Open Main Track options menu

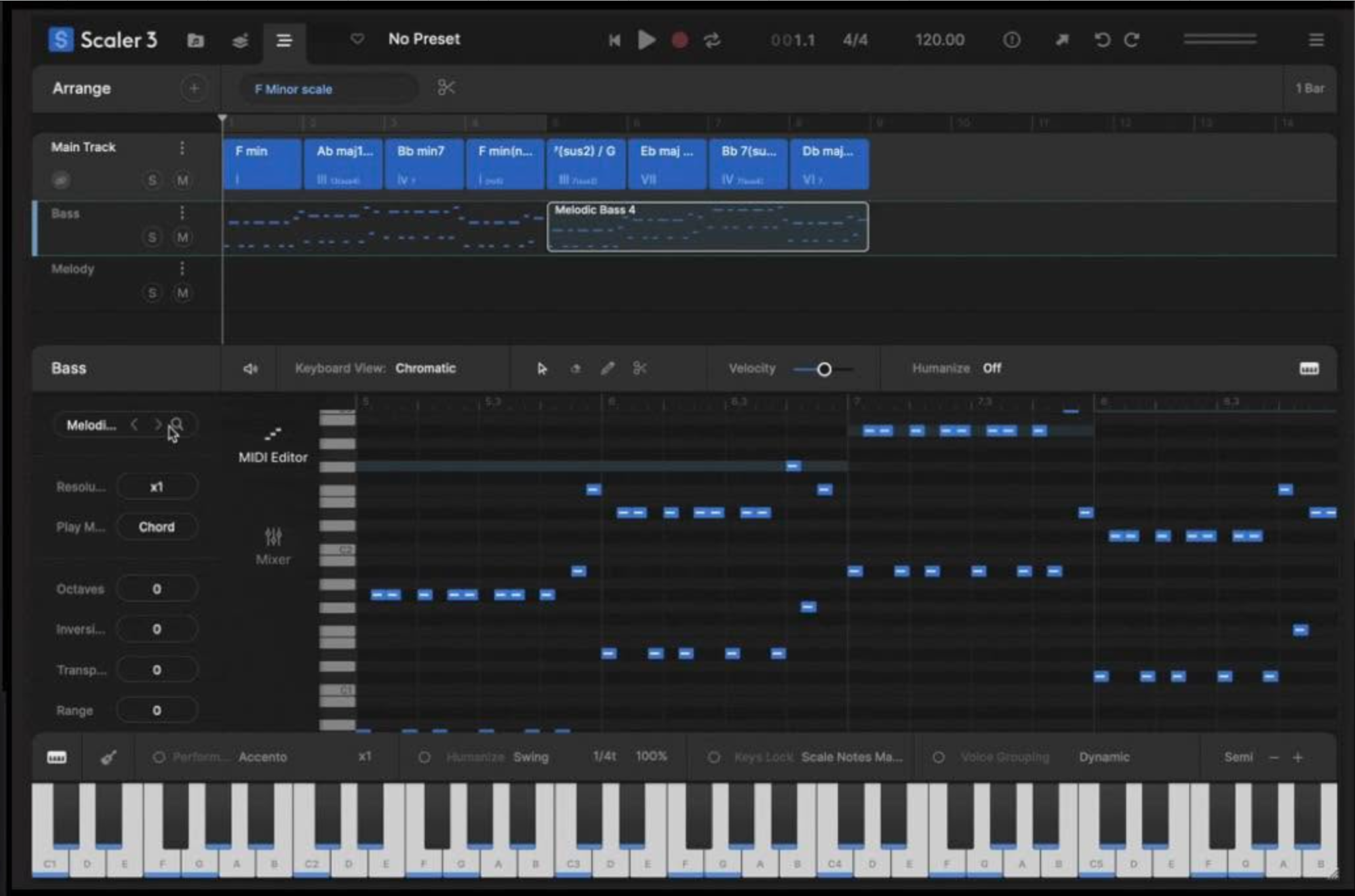tap(182, 148)
